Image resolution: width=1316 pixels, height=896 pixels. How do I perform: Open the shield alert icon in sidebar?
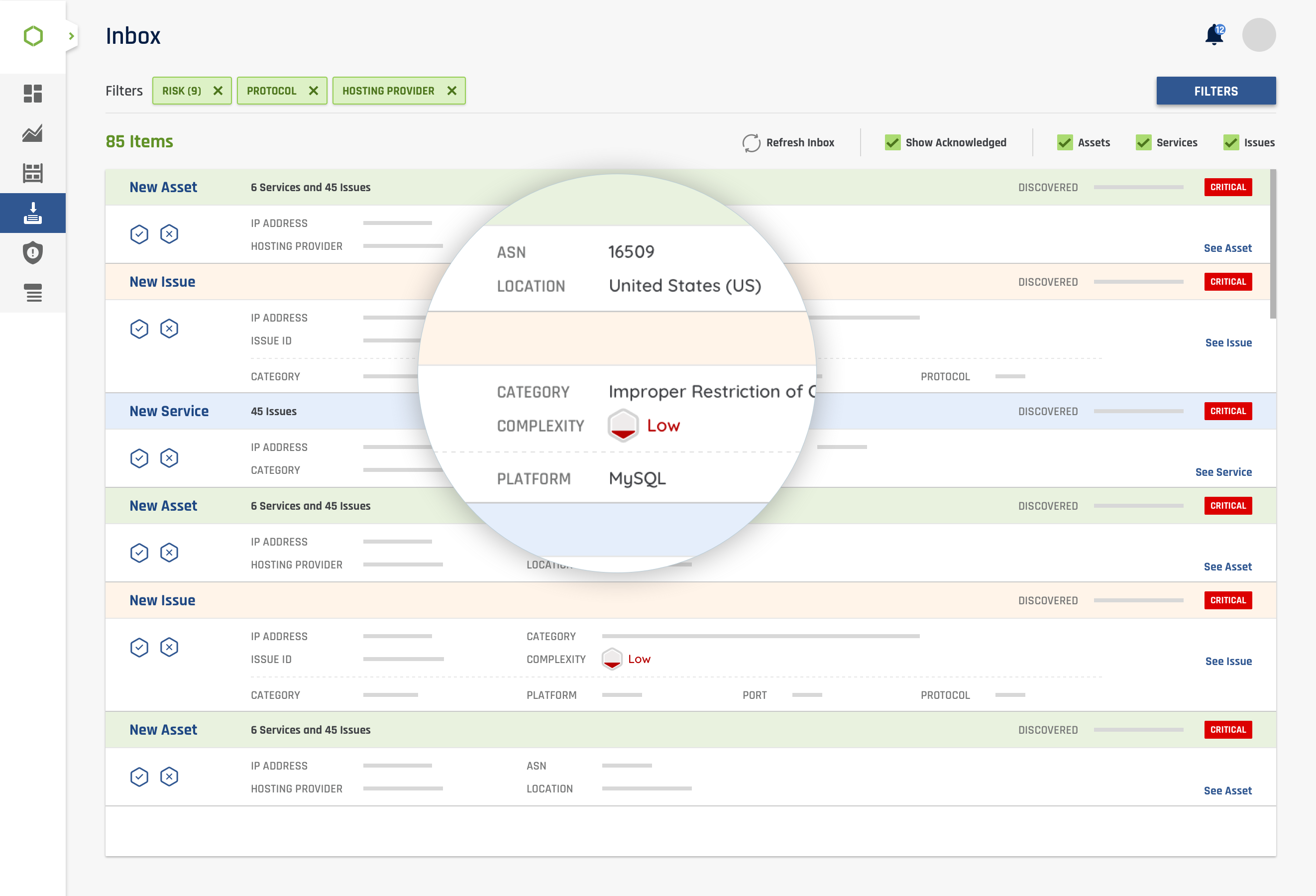pyautogui.click(x=33, y=252)
